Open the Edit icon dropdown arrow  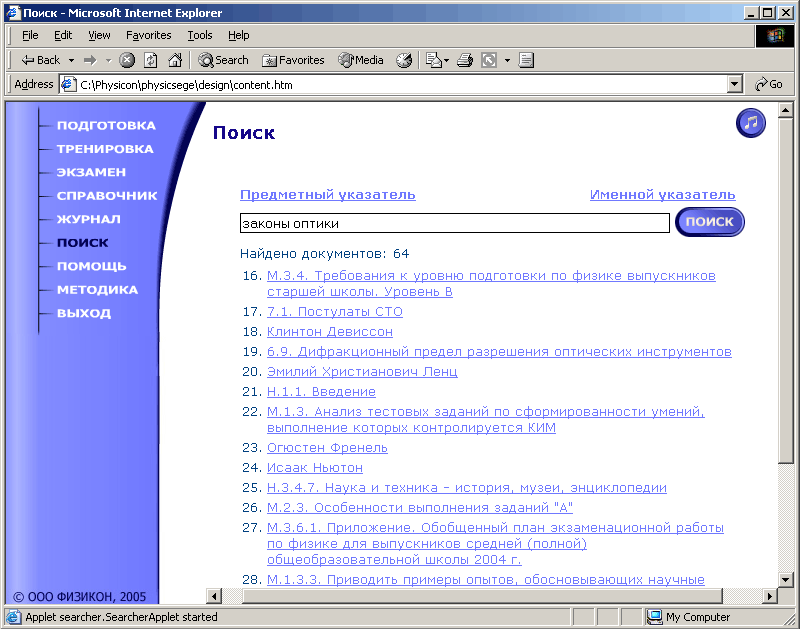[507, 60]
